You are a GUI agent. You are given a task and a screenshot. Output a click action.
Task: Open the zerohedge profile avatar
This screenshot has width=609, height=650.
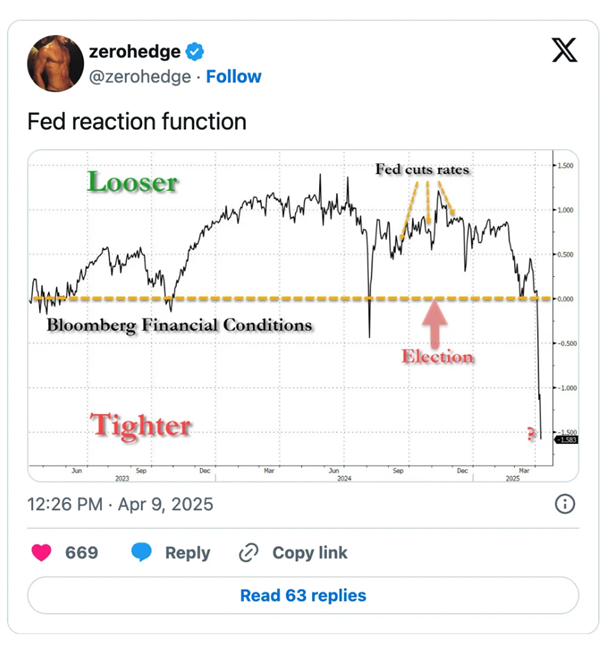[x=54, y=62]
